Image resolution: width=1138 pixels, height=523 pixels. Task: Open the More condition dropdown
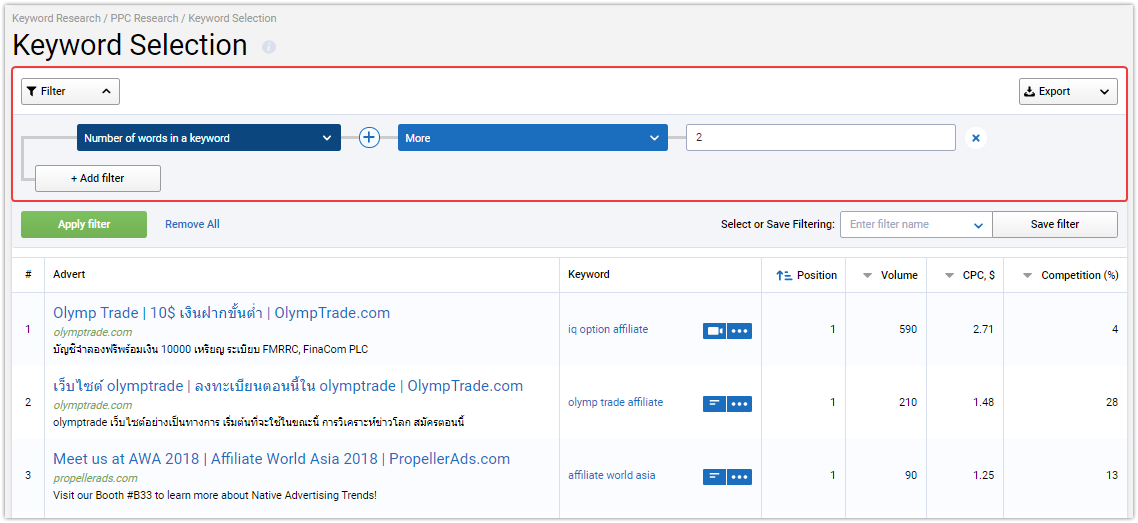point(533,138)
